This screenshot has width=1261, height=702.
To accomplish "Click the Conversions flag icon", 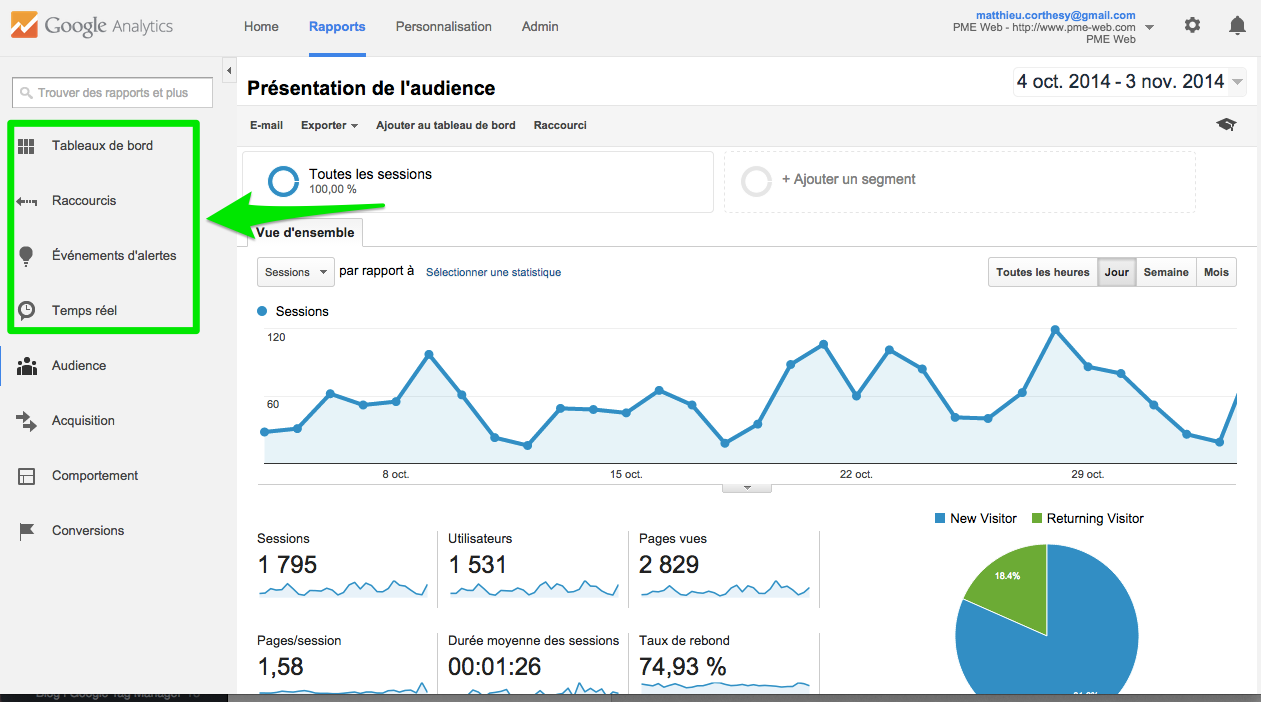I will [x=27, y=531].
